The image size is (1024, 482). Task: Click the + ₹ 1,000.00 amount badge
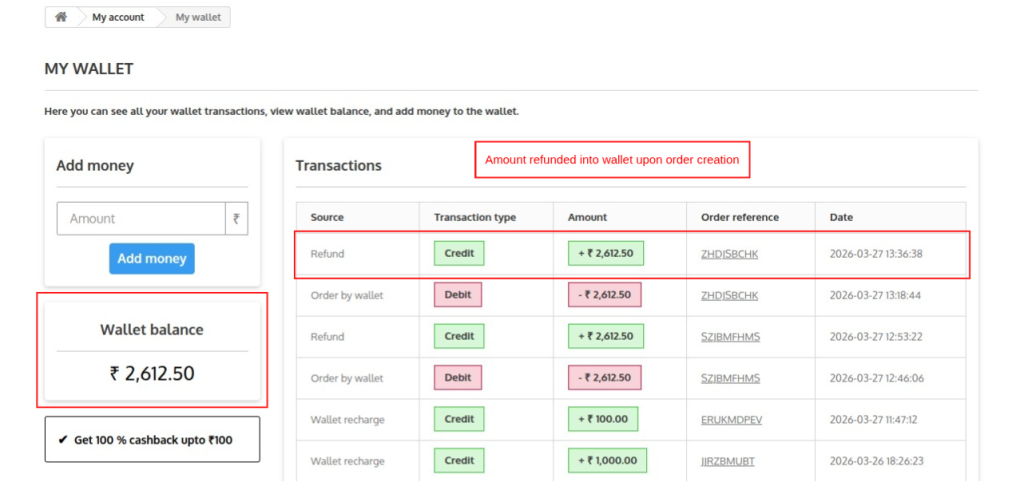point(607,461)
